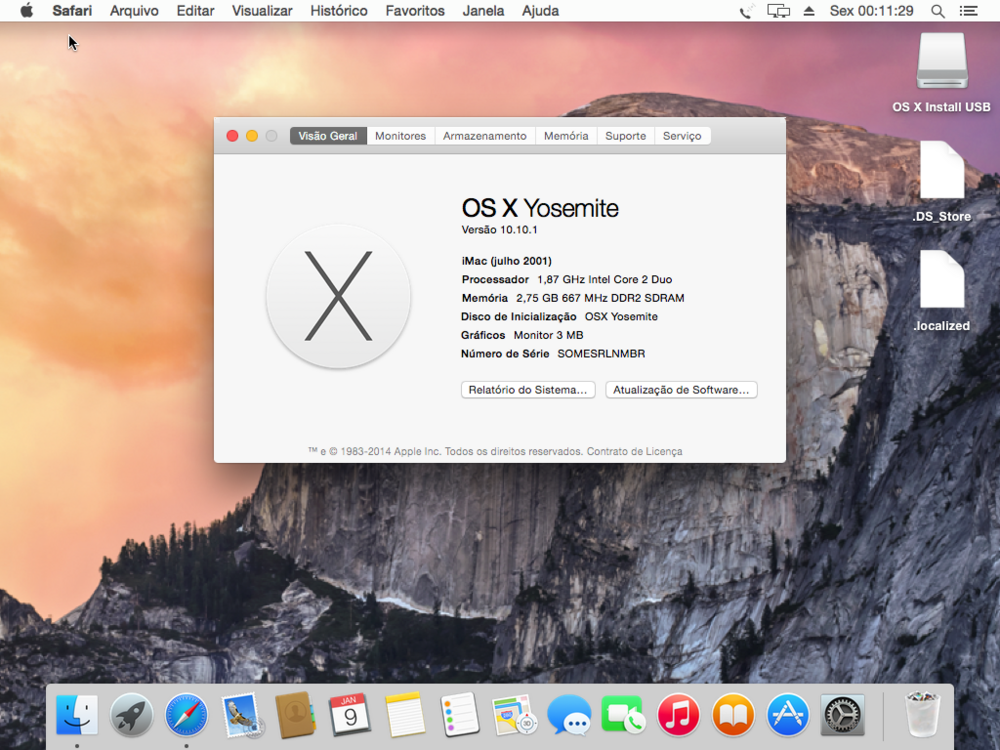Open Finder from the Dock
Screen dimensions: 1000x750
tap(77, 715)
